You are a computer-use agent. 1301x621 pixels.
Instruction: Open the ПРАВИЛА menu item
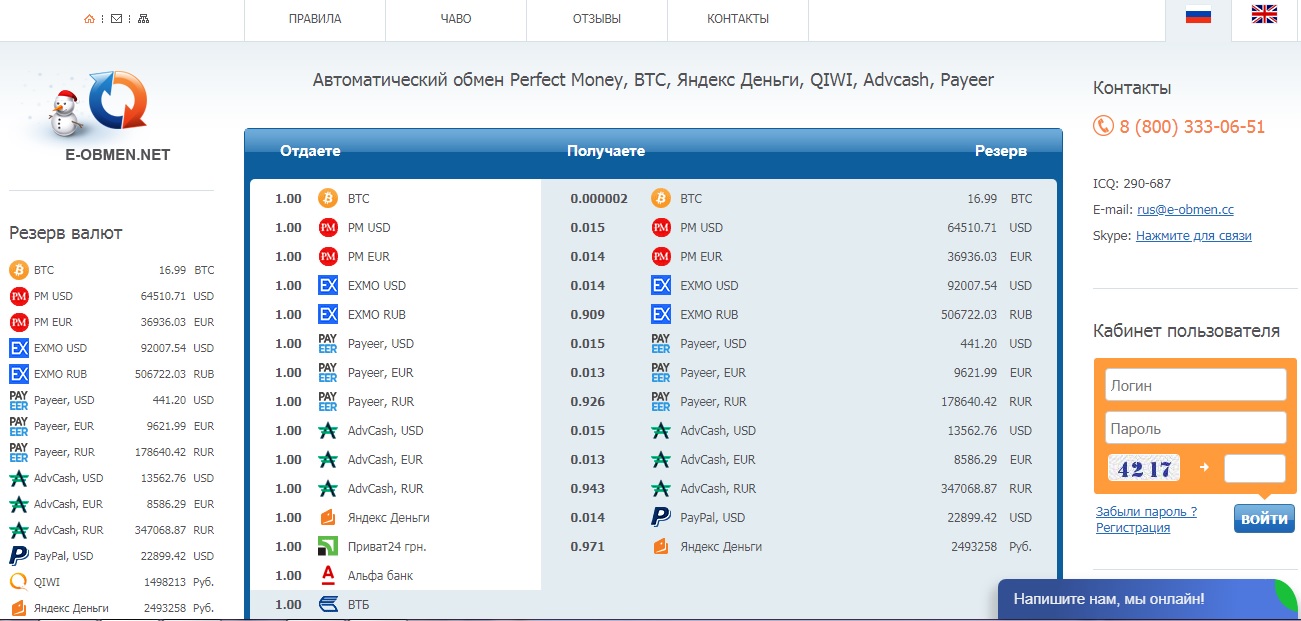(x=314, y=19)
